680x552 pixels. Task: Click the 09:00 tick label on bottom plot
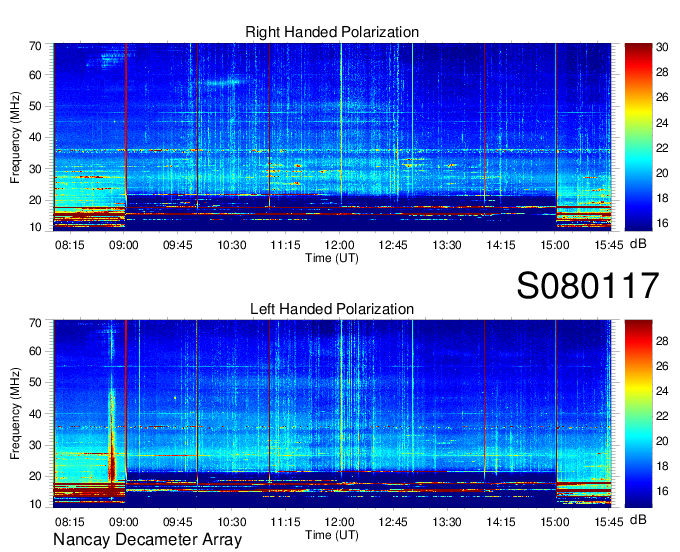(124, 522)
